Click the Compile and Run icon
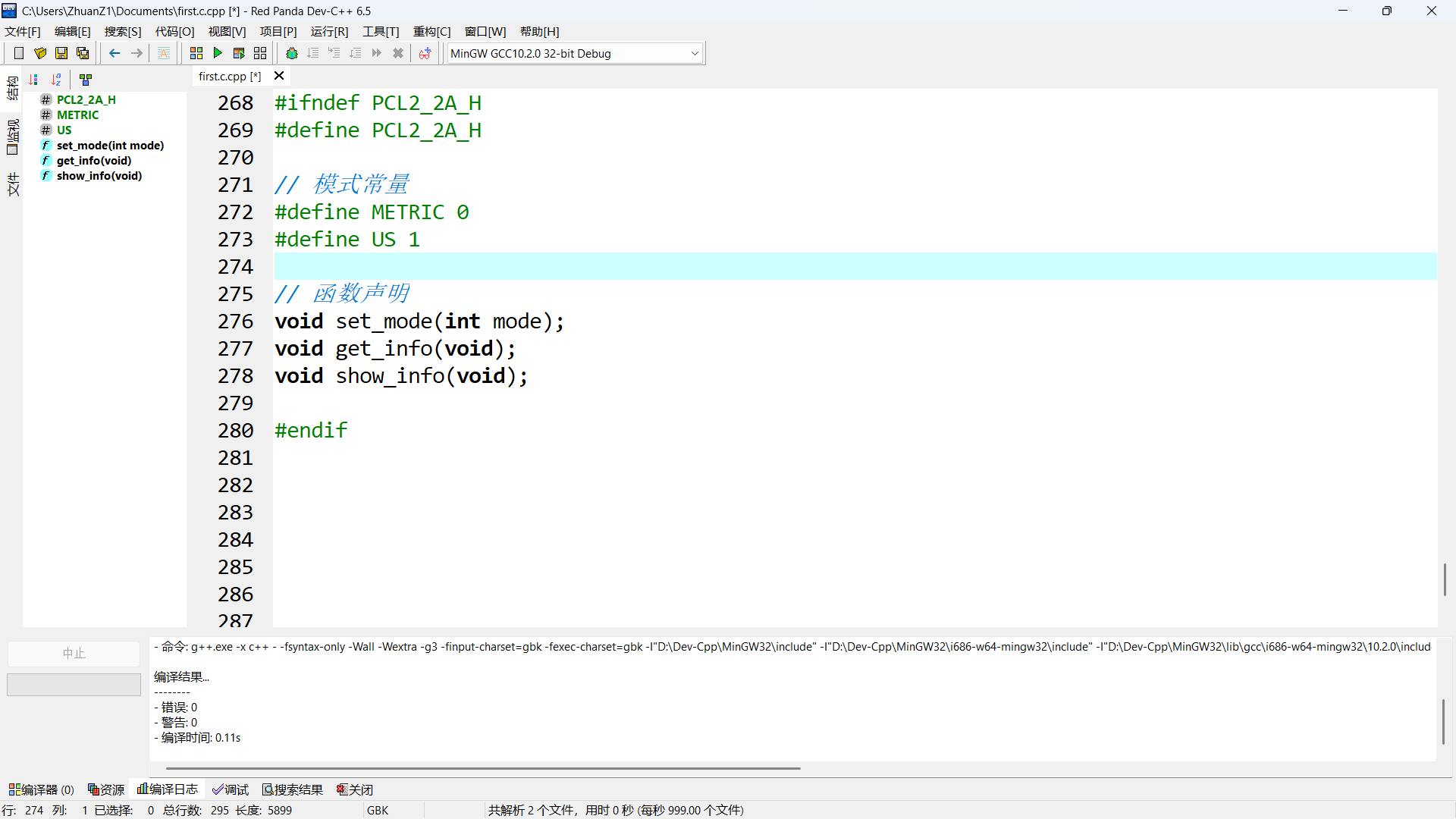 [239, 53]
